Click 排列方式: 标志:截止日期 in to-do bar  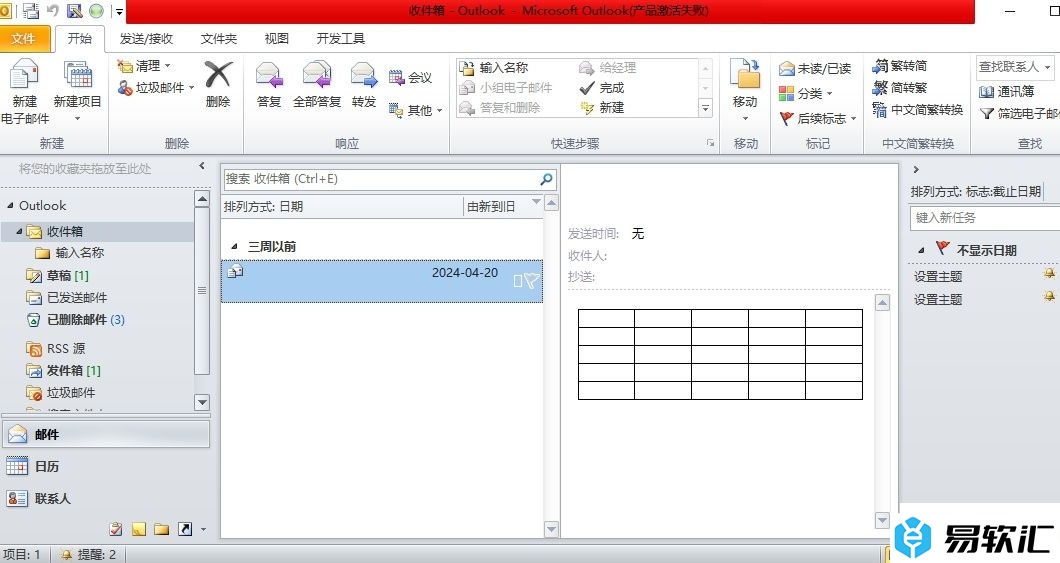coord(976,192)
